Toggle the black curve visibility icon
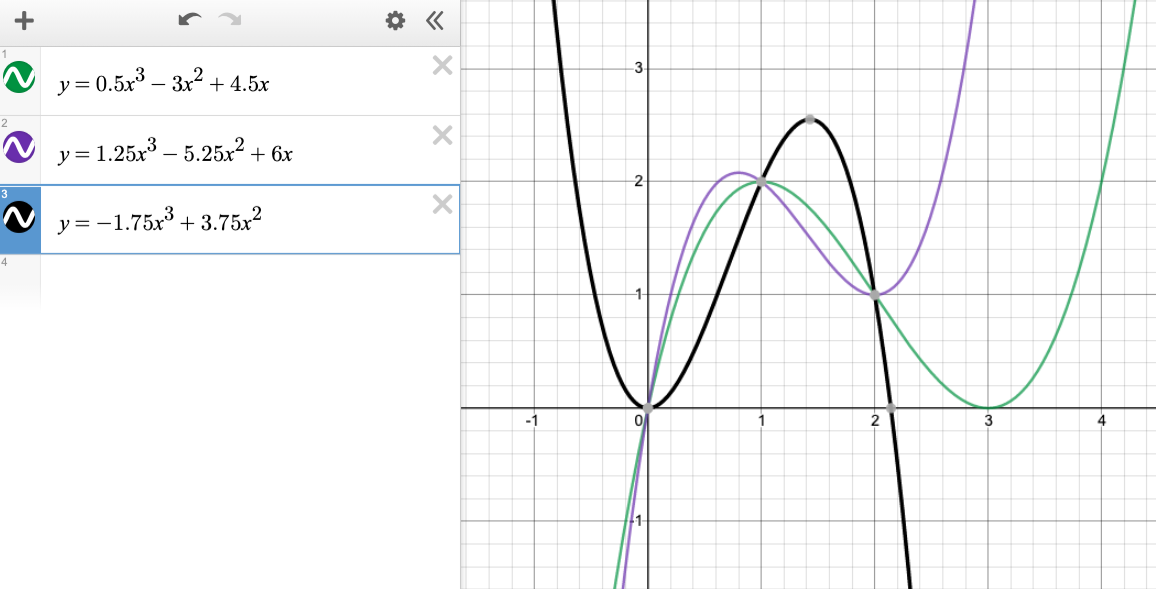 coord(20,218)
